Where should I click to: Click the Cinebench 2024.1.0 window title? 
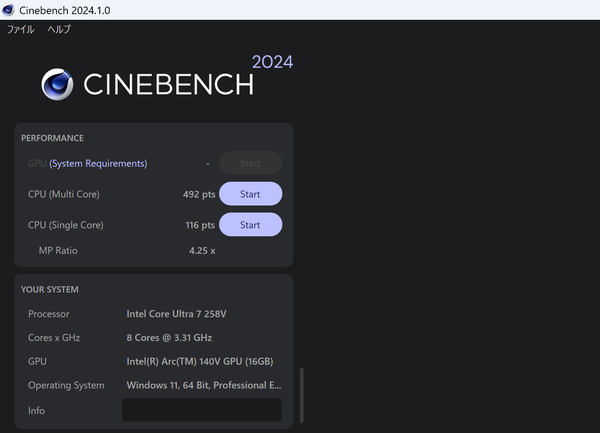65,10
